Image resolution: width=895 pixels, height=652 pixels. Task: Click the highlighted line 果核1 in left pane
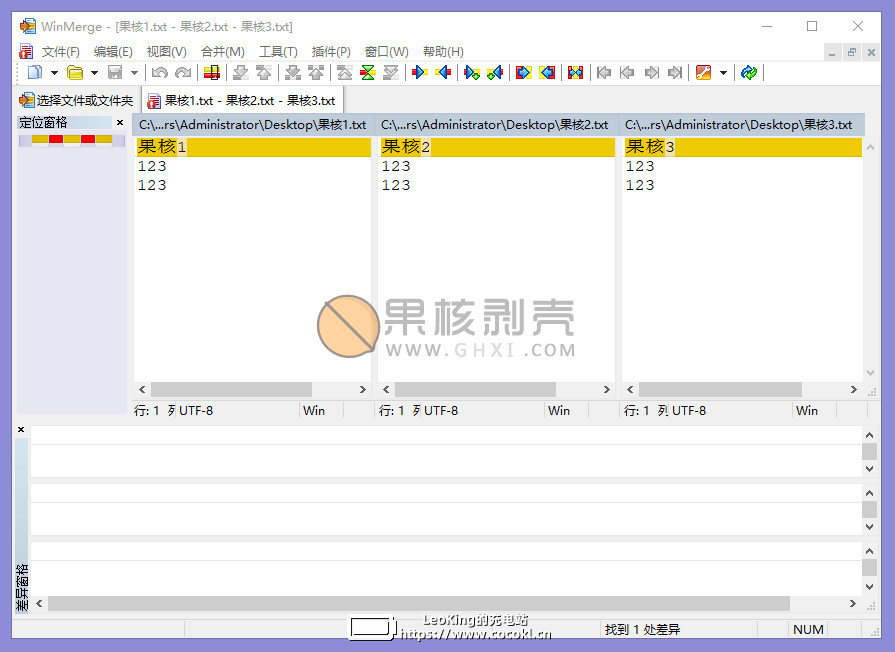[253, 147]
